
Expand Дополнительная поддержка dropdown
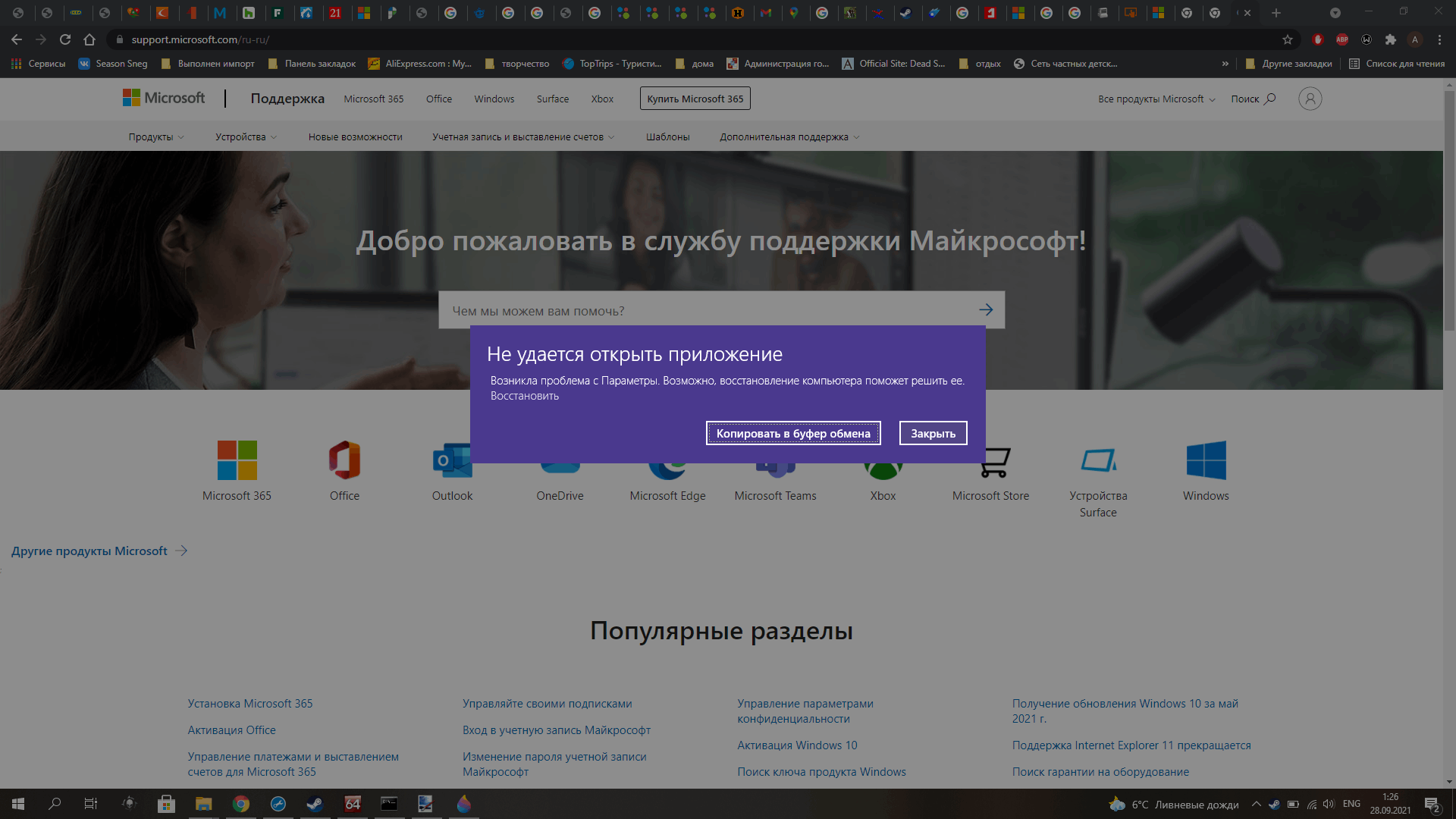789,137
